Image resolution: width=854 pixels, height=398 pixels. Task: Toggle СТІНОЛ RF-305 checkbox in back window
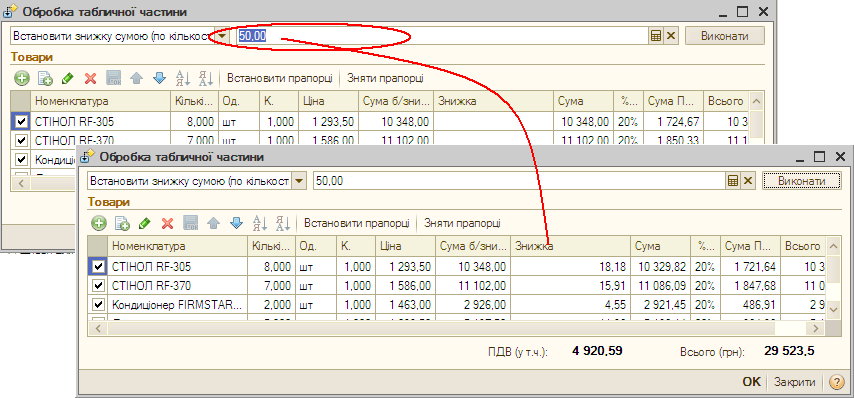tap(21, 122)
